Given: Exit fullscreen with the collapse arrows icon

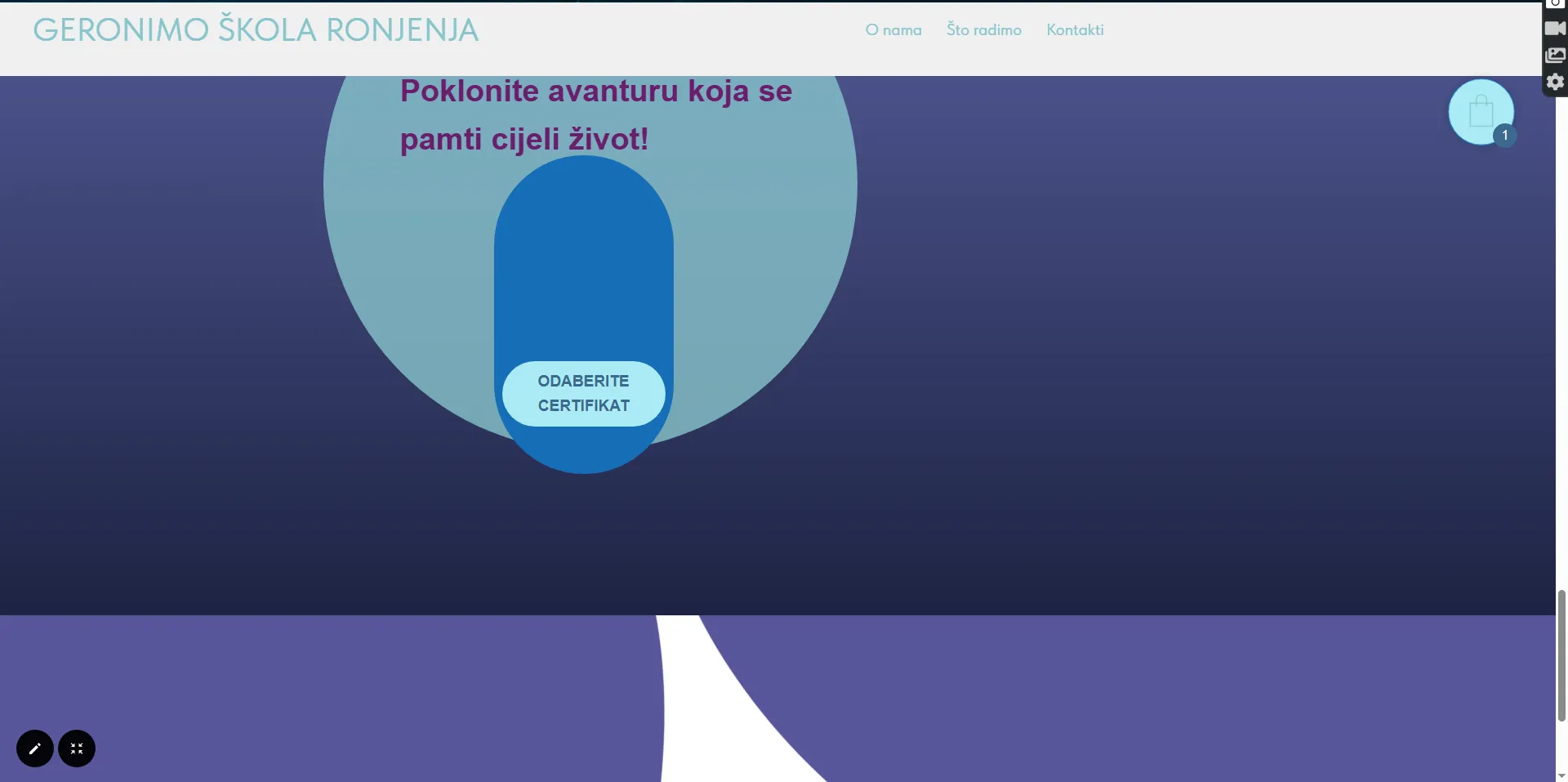Looking at the screenshot, I should pyautogui.click(x=77, y=748).
